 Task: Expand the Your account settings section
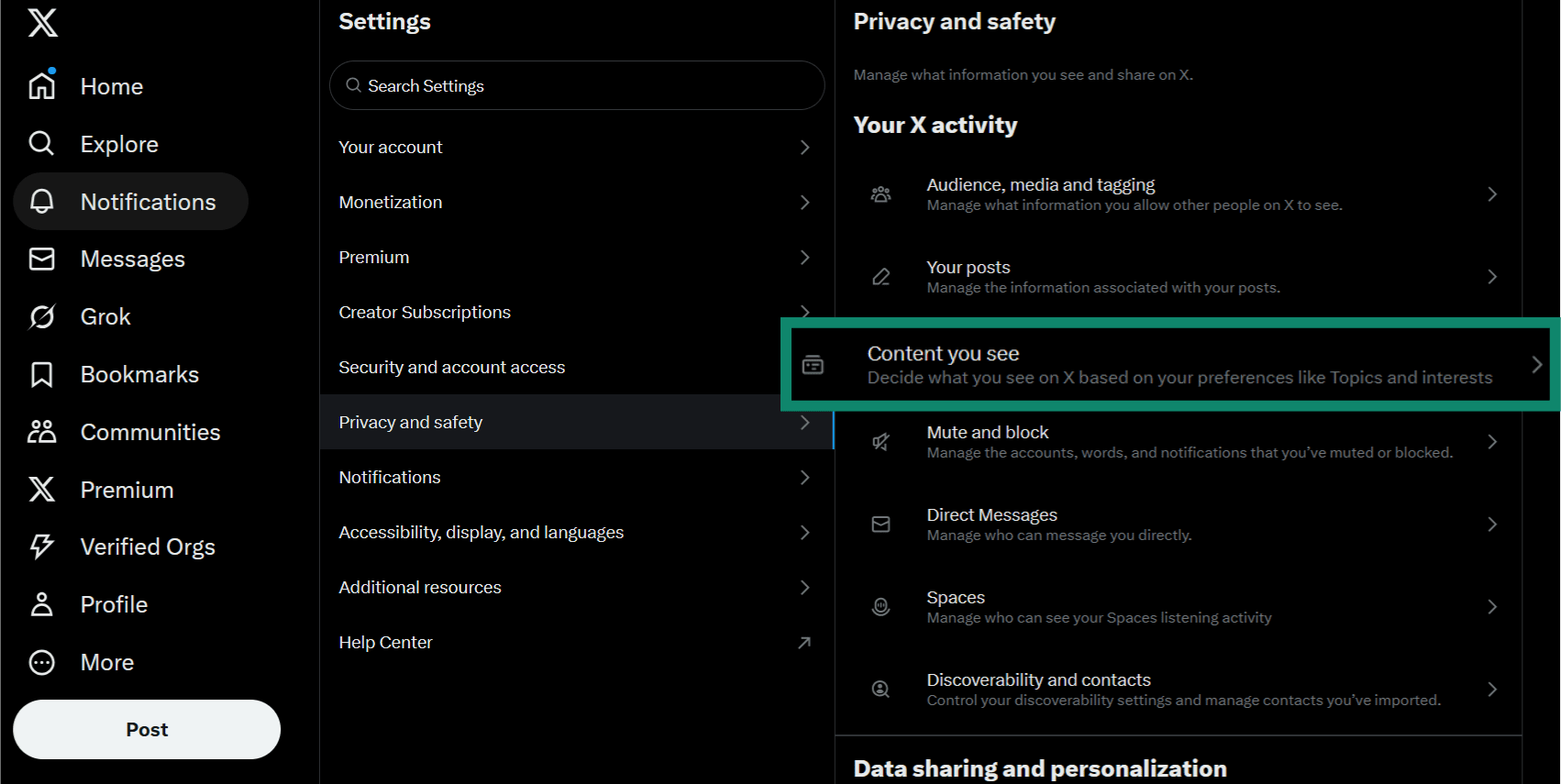[576, 147]
